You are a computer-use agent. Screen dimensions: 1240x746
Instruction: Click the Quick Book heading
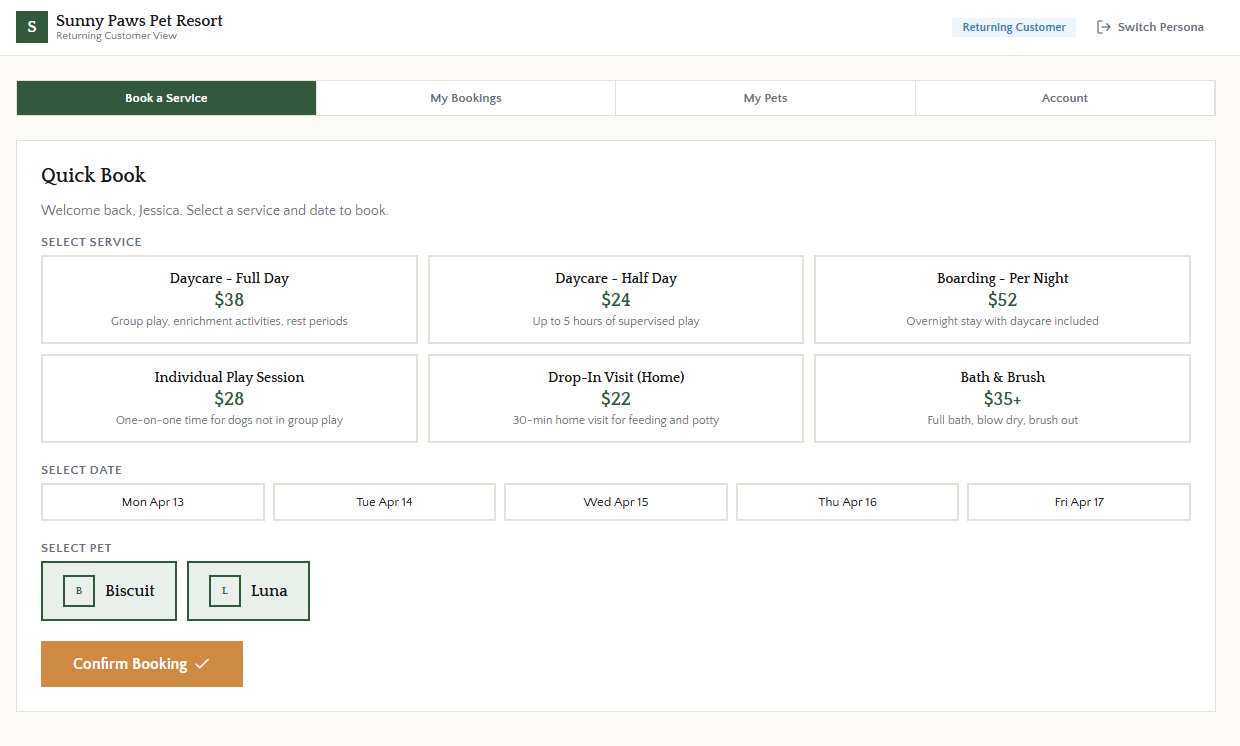(93, 176)
